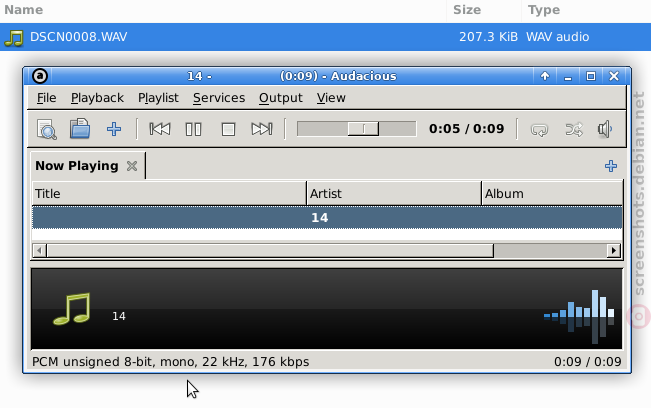The image size is (651, 408).
Task: Click the WAV audio type cell
Action: (x=558, y=37)
